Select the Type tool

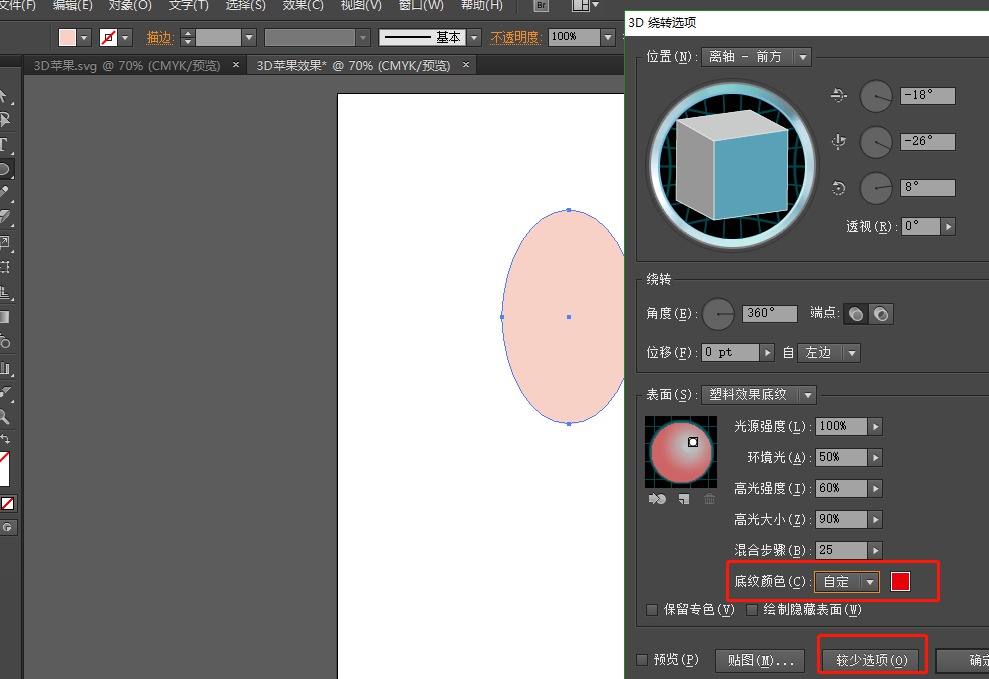8,143
